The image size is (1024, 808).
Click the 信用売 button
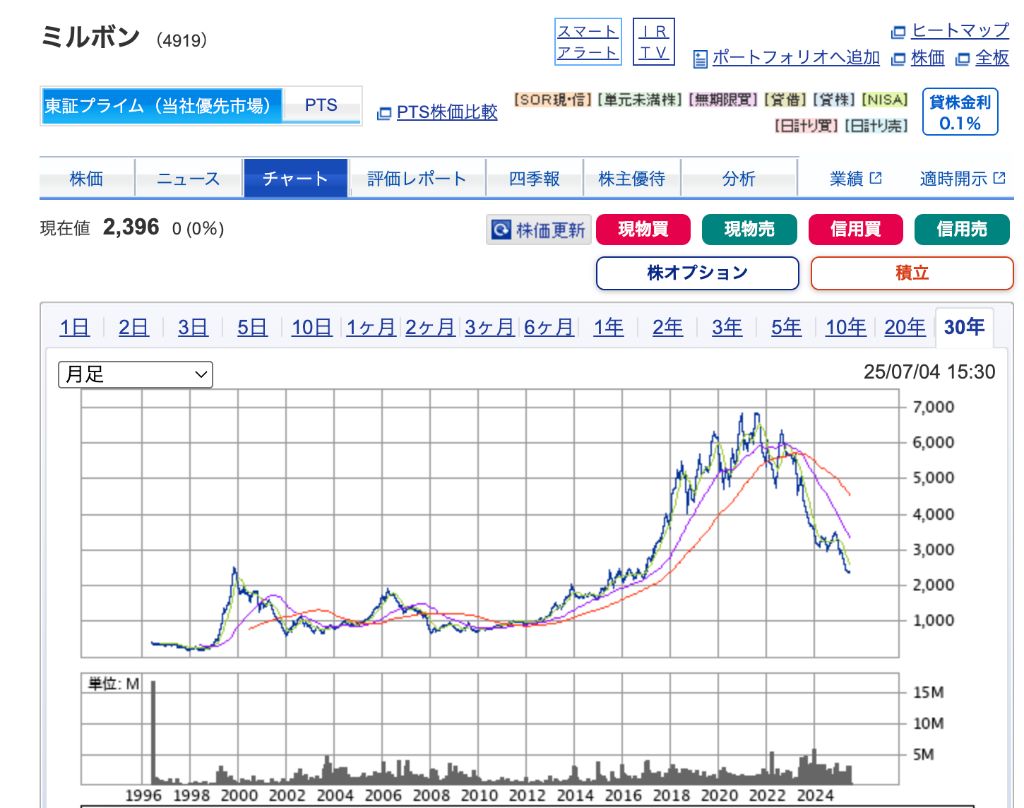tap(962, 229)
